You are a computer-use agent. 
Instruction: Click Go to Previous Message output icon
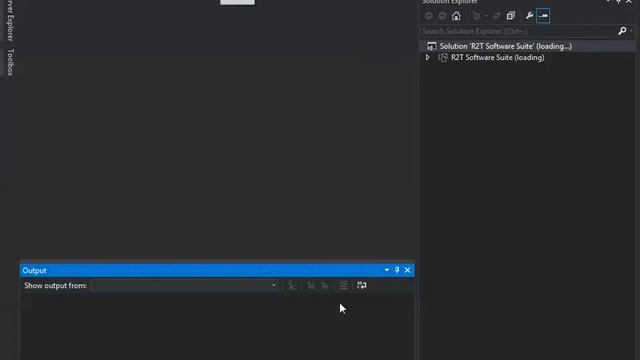pos(311,285)
